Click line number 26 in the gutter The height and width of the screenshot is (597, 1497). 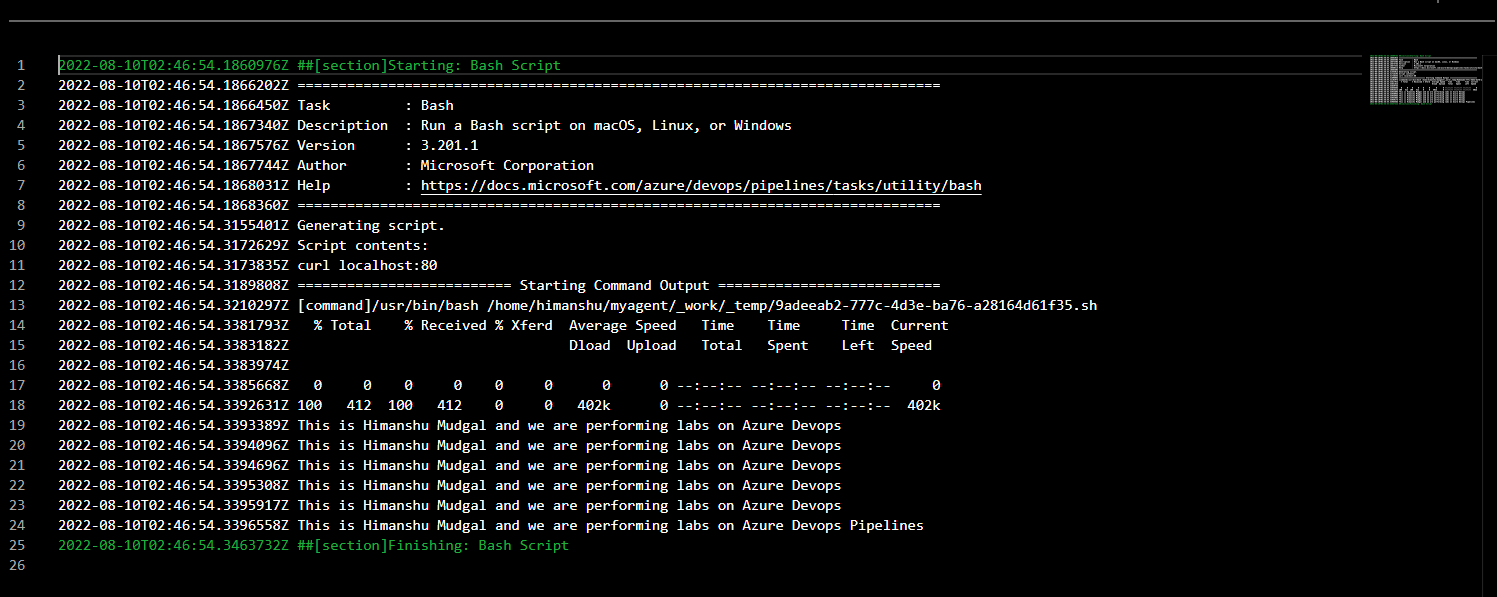point(17,565)
